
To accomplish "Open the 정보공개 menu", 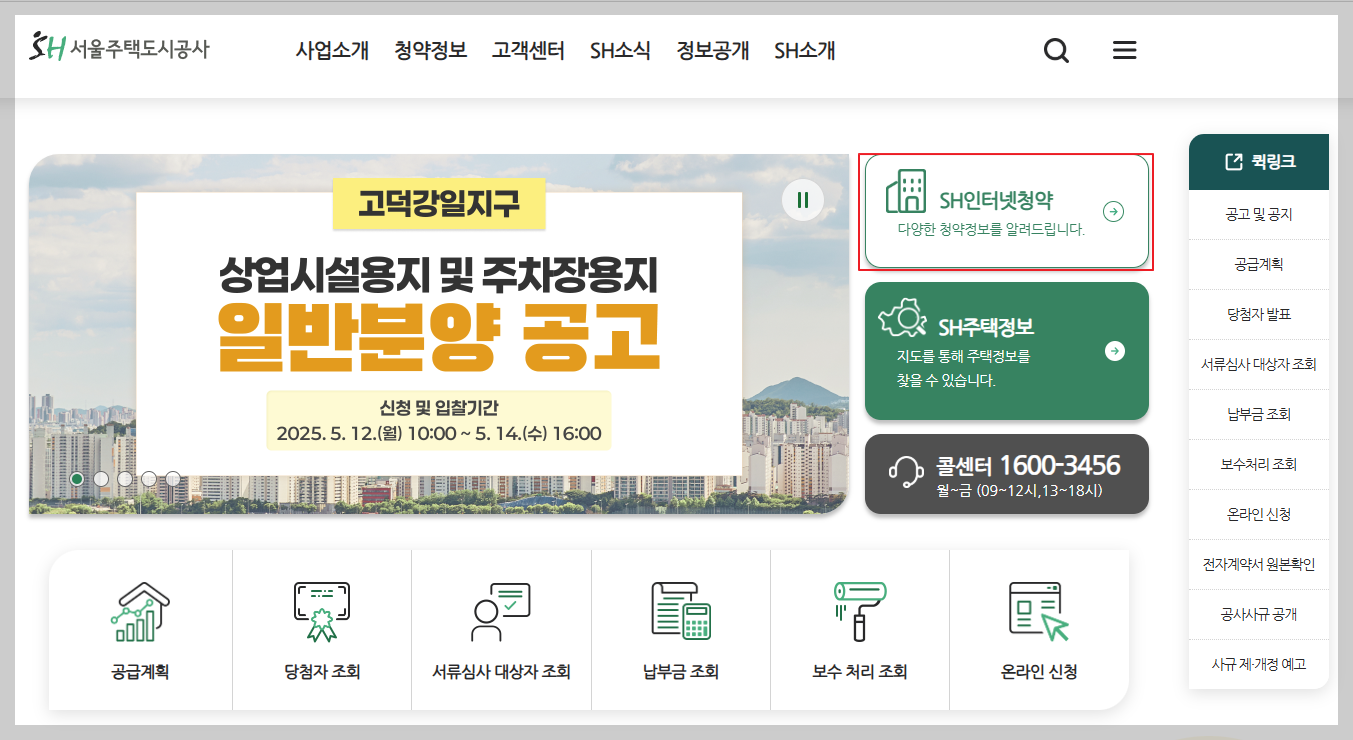I will pyautogui.click(x=712, y=50).
